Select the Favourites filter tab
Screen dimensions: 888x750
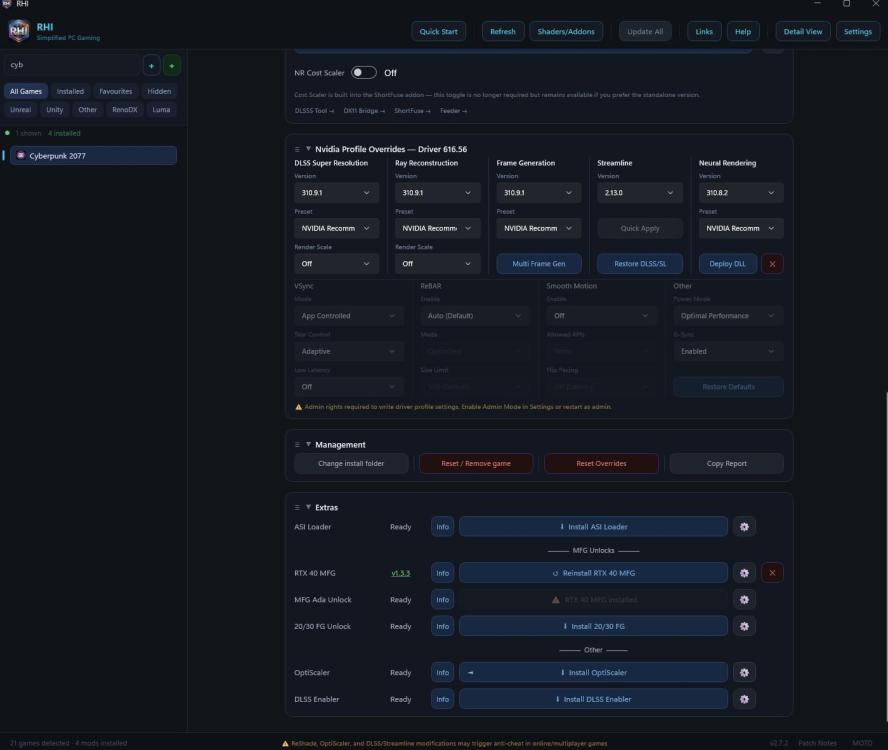[x=116, y=91]
